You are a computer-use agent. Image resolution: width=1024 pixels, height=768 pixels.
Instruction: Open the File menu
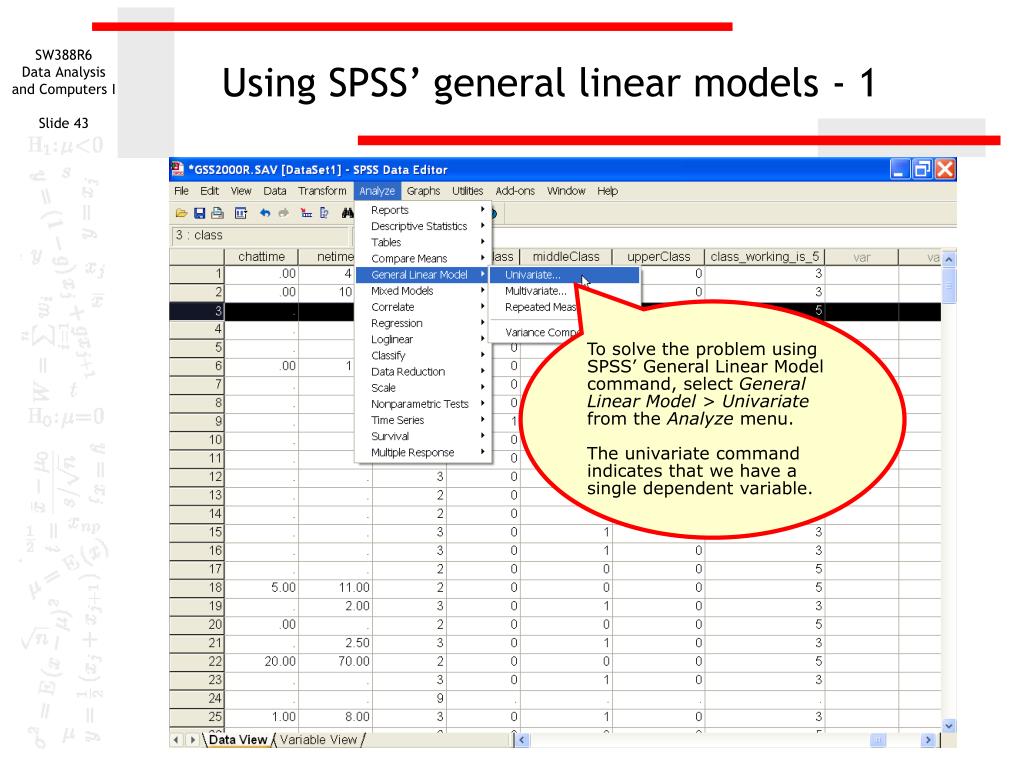(x=182, y=191)
